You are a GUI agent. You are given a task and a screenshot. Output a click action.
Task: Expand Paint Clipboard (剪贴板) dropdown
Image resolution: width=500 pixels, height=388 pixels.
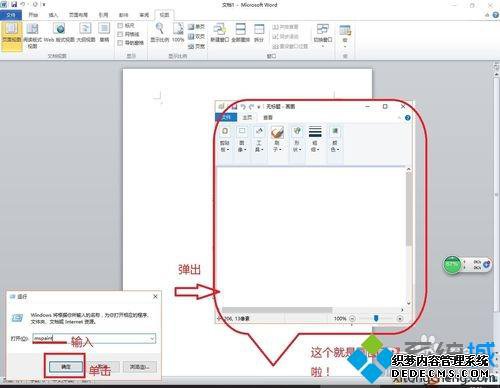225,139
